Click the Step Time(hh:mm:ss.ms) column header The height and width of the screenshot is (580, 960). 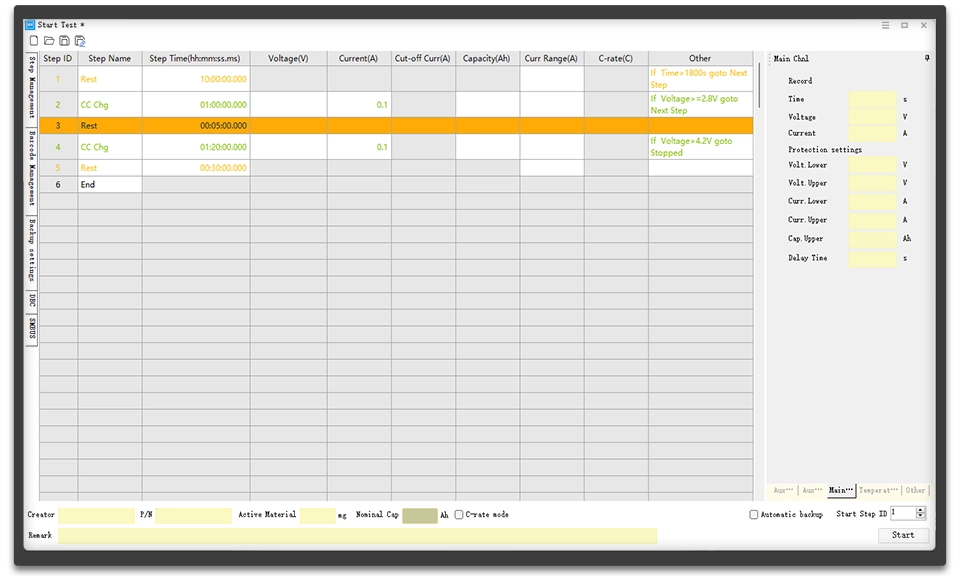[196, 58]
